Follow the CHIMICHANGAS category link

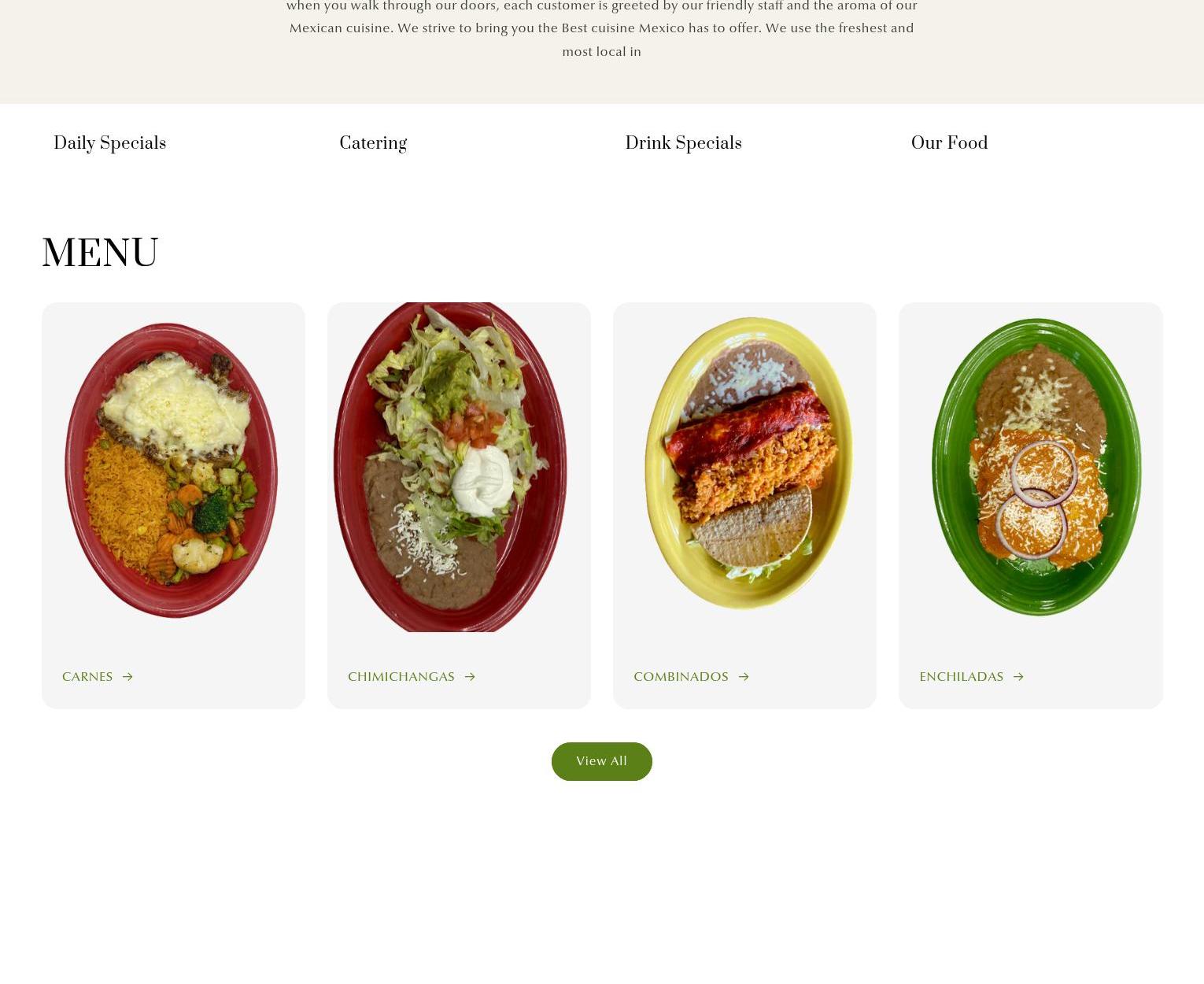pyautogui.click(x=401, y=677)
